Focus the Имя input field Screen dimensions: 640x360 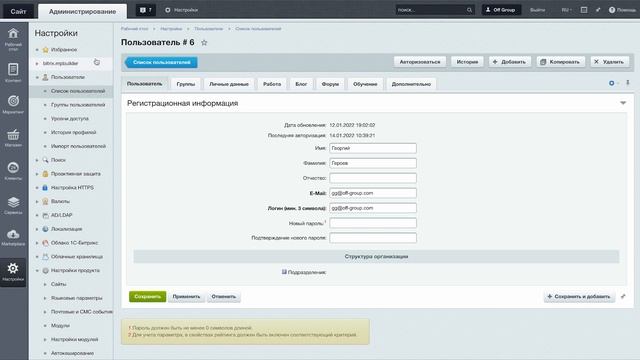[x=373, y=148]
